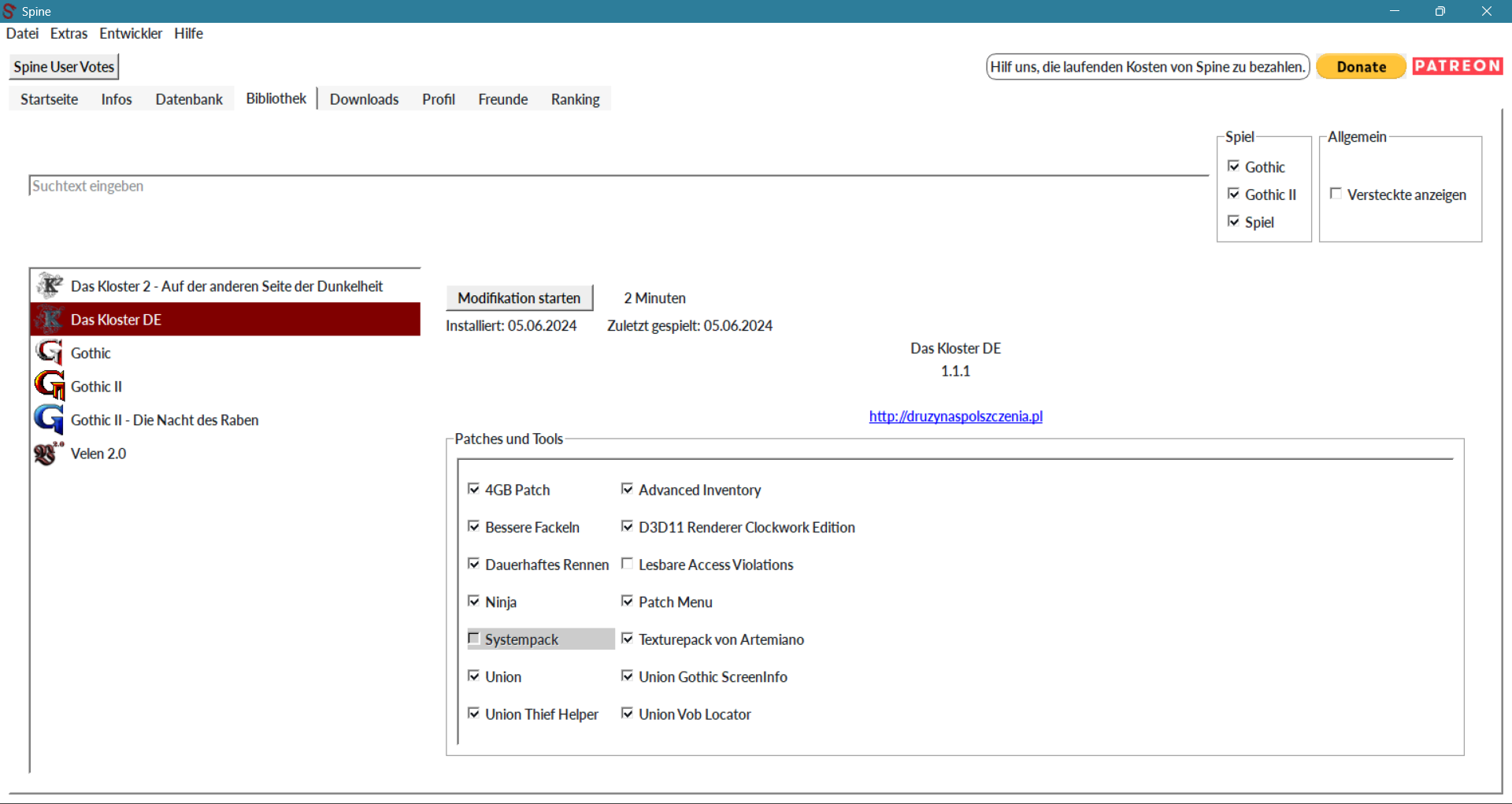Switch to the Datenbank tab
Screen dimensions: 1512x804
[189, 99]
